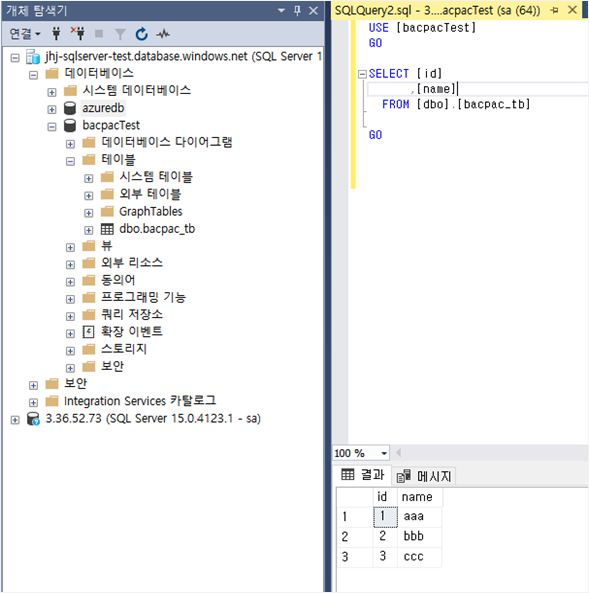The width and height of the screenshot is (589, 593).
Task: Expand the 시스템 데이터베이스 folder
Action: 52,92
